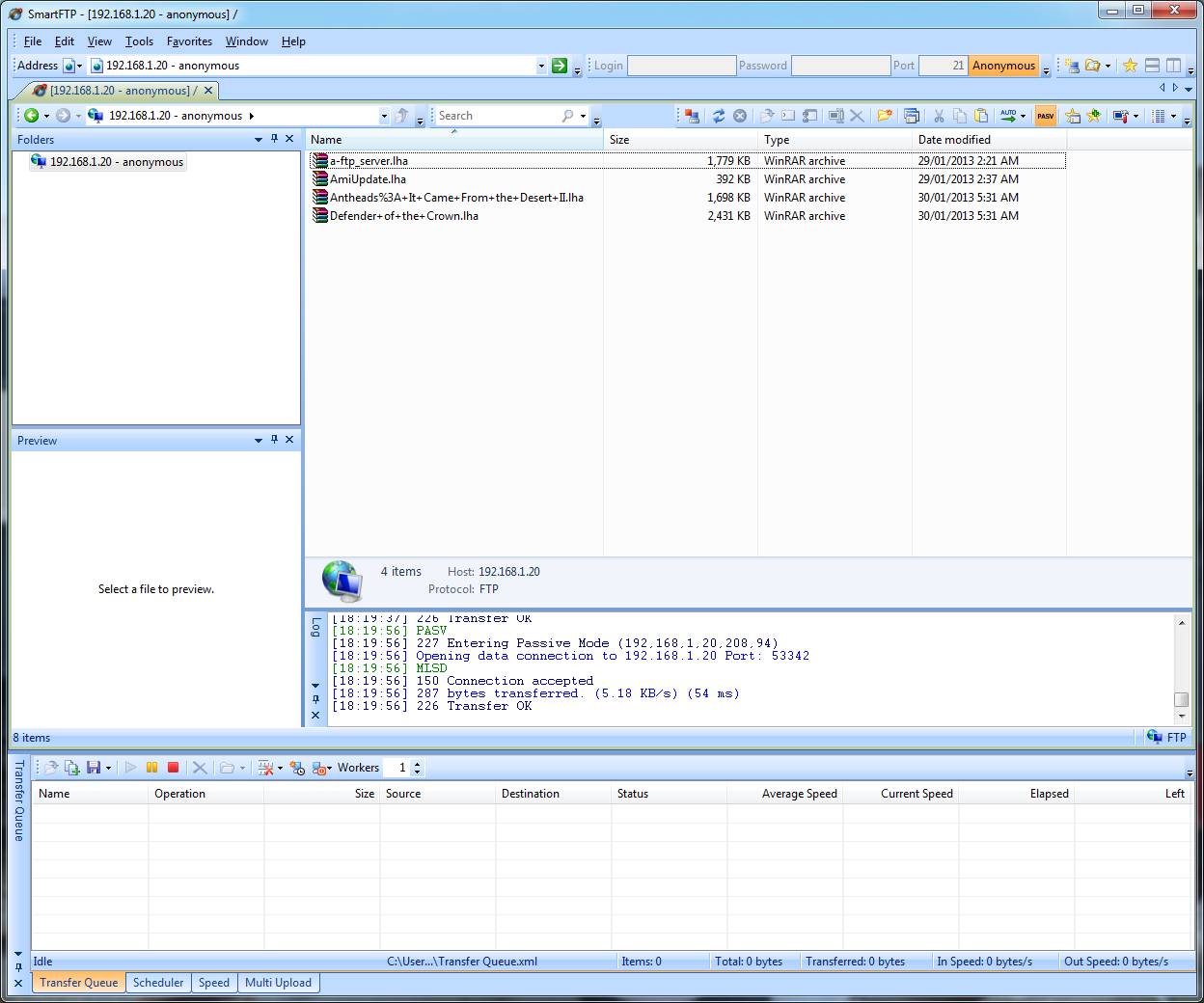Click the Start play icon in Transfer Queue

(130, 768)
